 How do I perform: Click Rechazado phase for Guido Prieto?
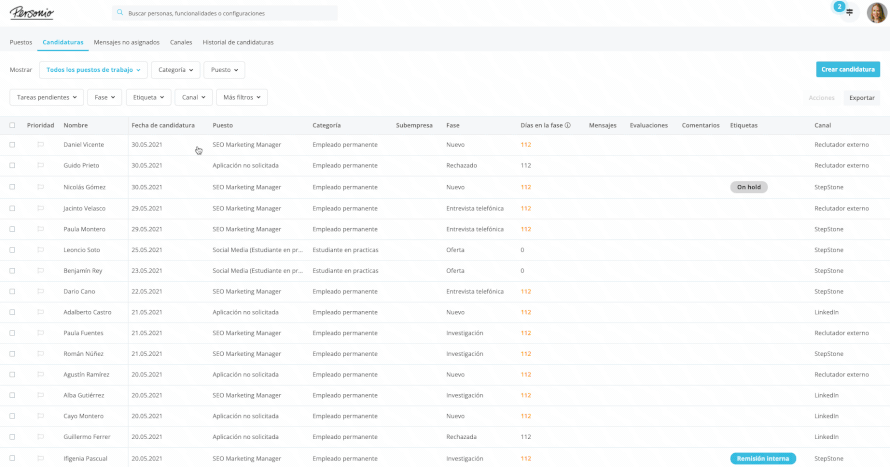click(x=461, y=166)
